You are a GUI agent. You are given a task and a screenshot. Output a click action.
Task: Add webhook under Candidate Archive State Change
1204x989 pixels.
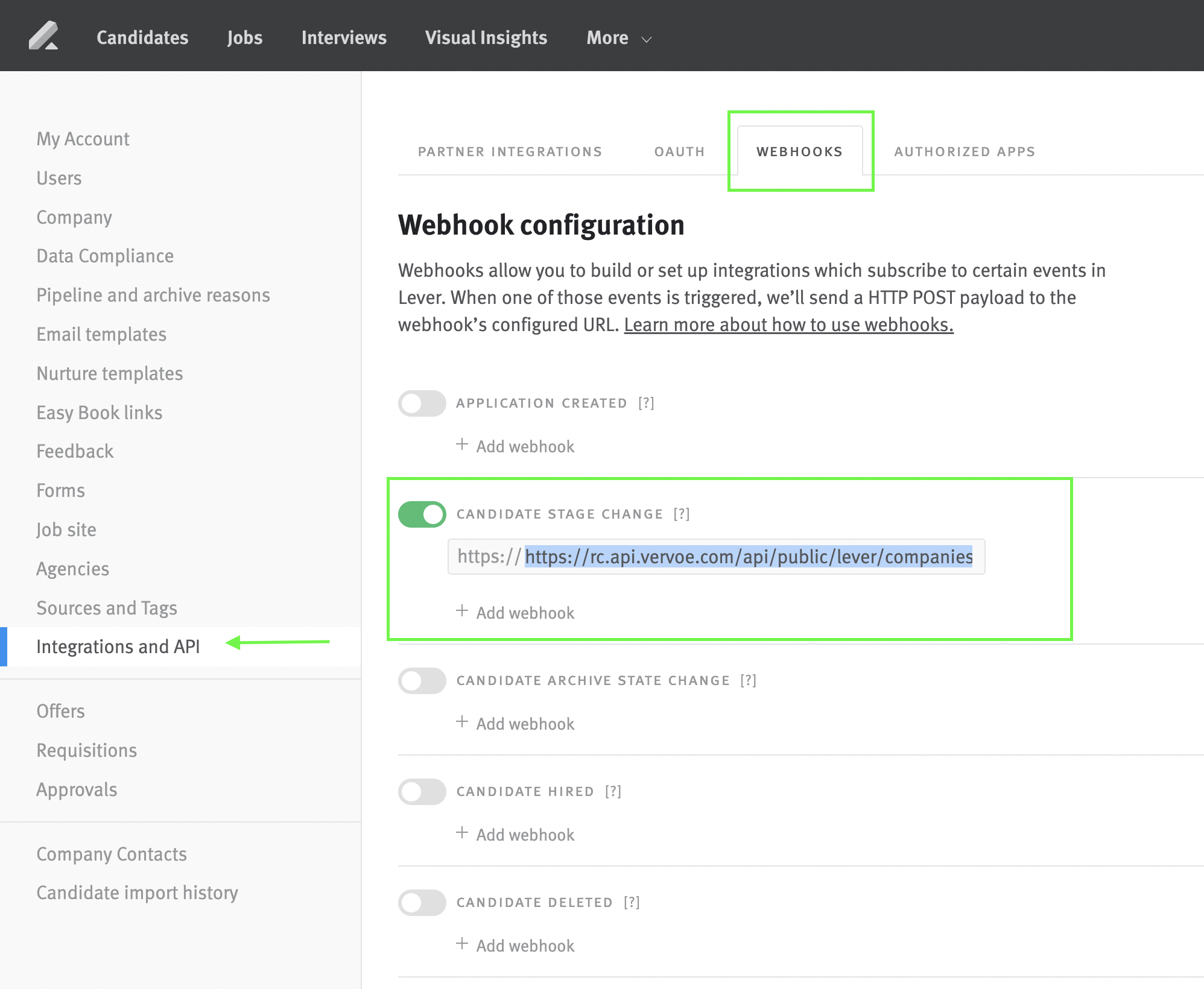click(x=515, y=724)
